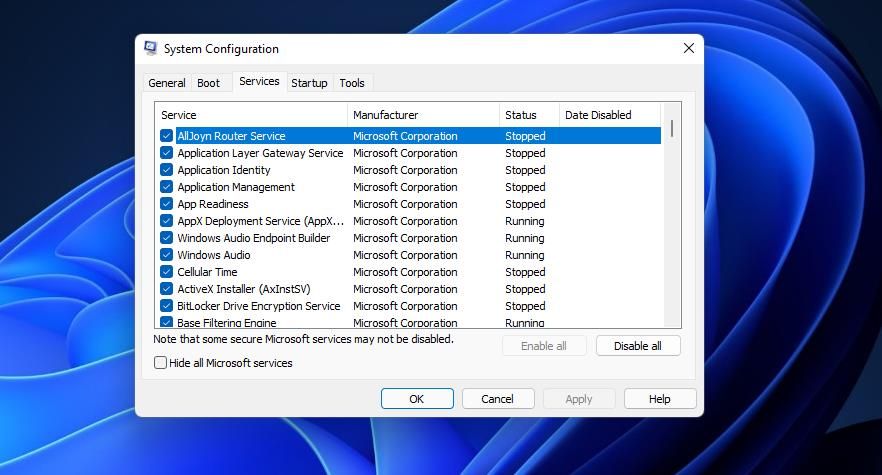This screenshot has height=475, width=882.
Task: Click Running status of Windows Audio row
Action: pyautogui.click(x=525, y=254)
